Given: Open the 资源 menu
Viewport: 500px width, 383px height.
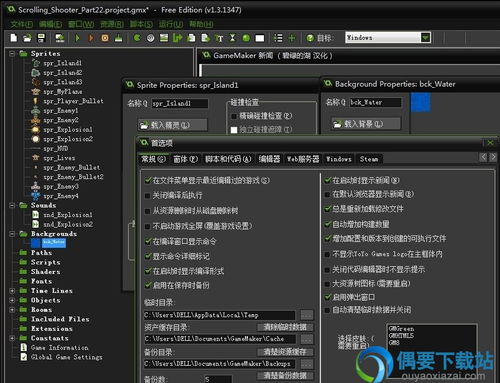Looking at the screenshot, I should coord(112,24).
